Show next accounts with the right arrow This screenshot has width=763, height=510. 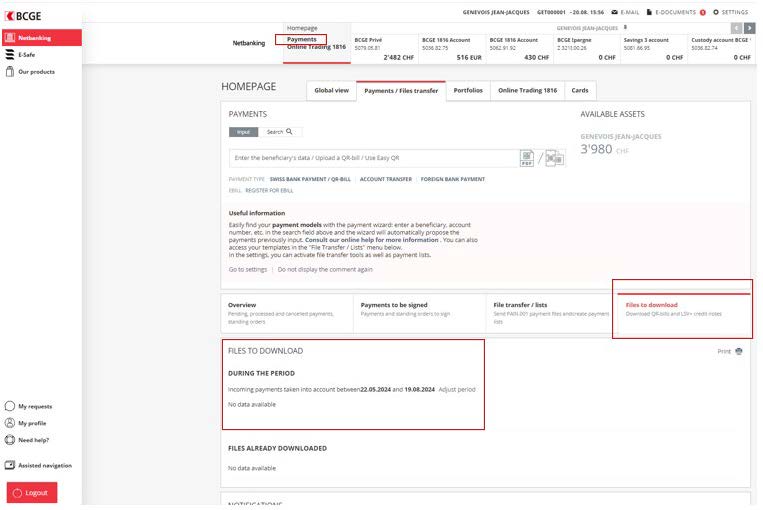[750, 28]
